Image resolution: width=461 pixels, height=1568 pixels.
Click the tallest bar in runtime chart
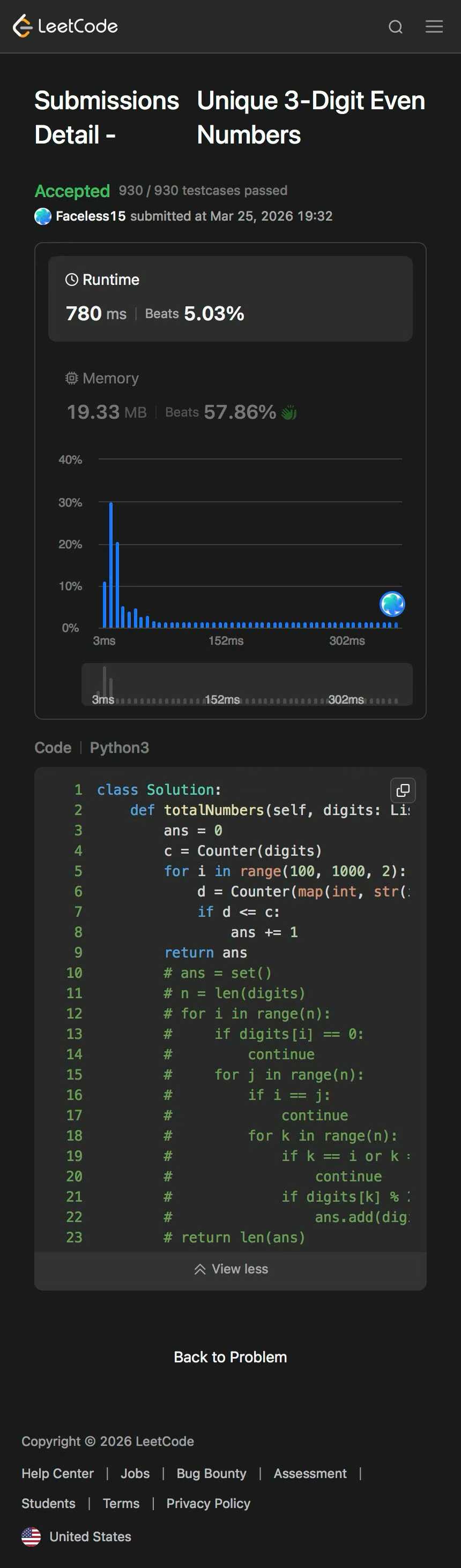point(111,565)
